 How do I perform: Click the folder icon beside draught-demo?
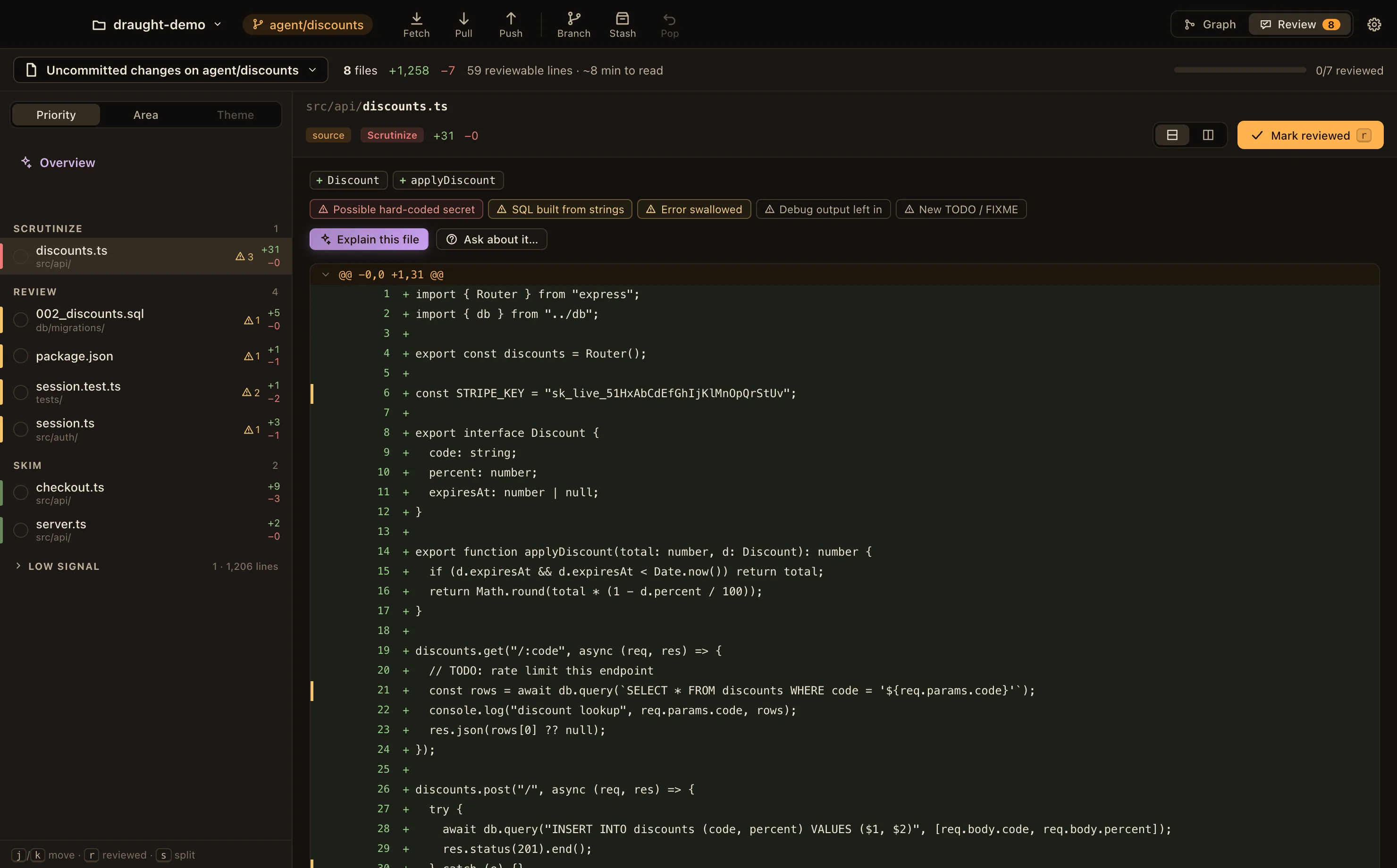(99, 25)
